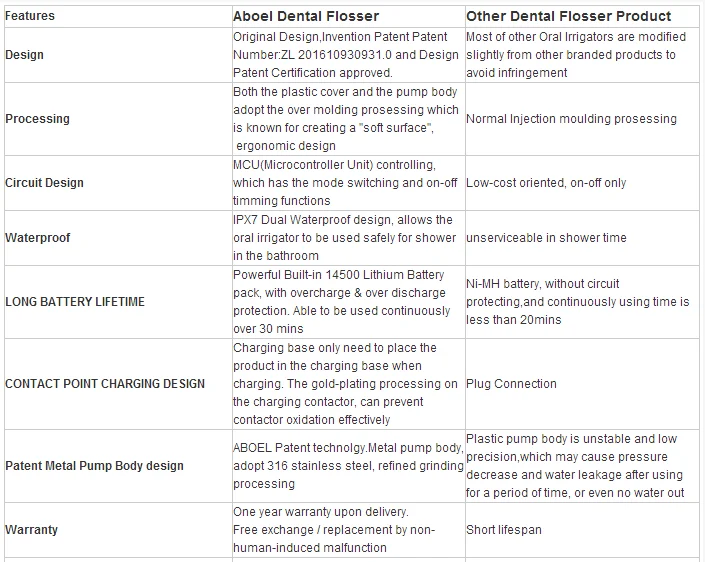Click the "Plug Connection" cell
Image resolution: width=705 pixels, height=562 pixels.
[511, 384]
